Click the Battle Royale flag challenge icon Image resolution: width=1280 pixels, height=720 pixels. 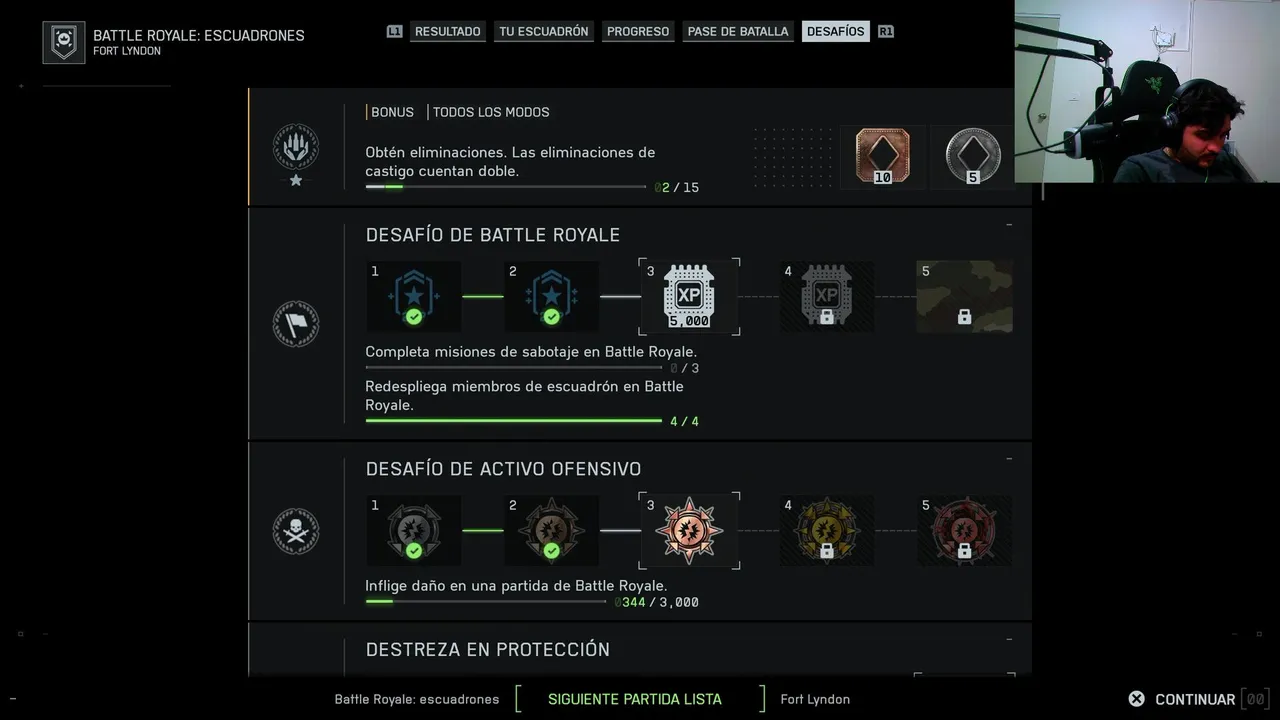[296, 324]
